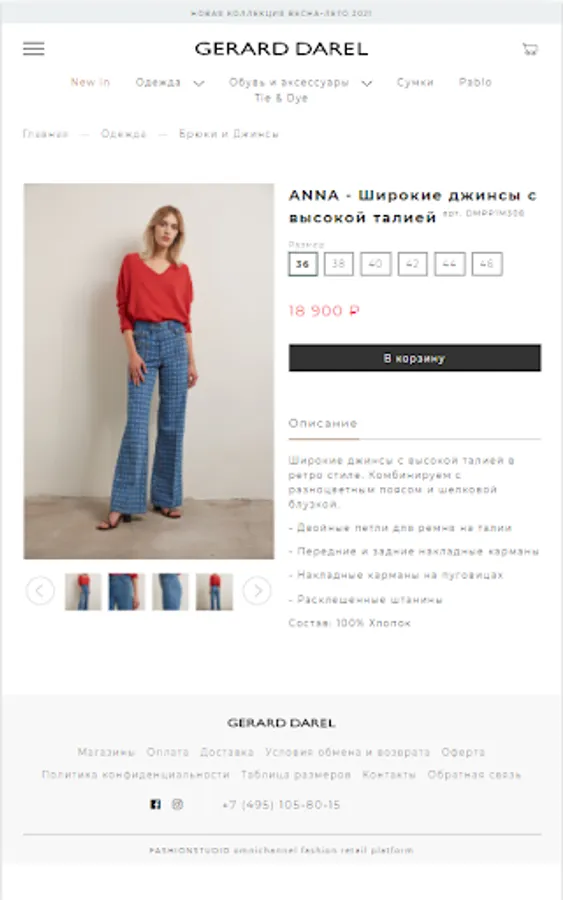
Task: Show next product thumbnails
Action: point(257,591)
